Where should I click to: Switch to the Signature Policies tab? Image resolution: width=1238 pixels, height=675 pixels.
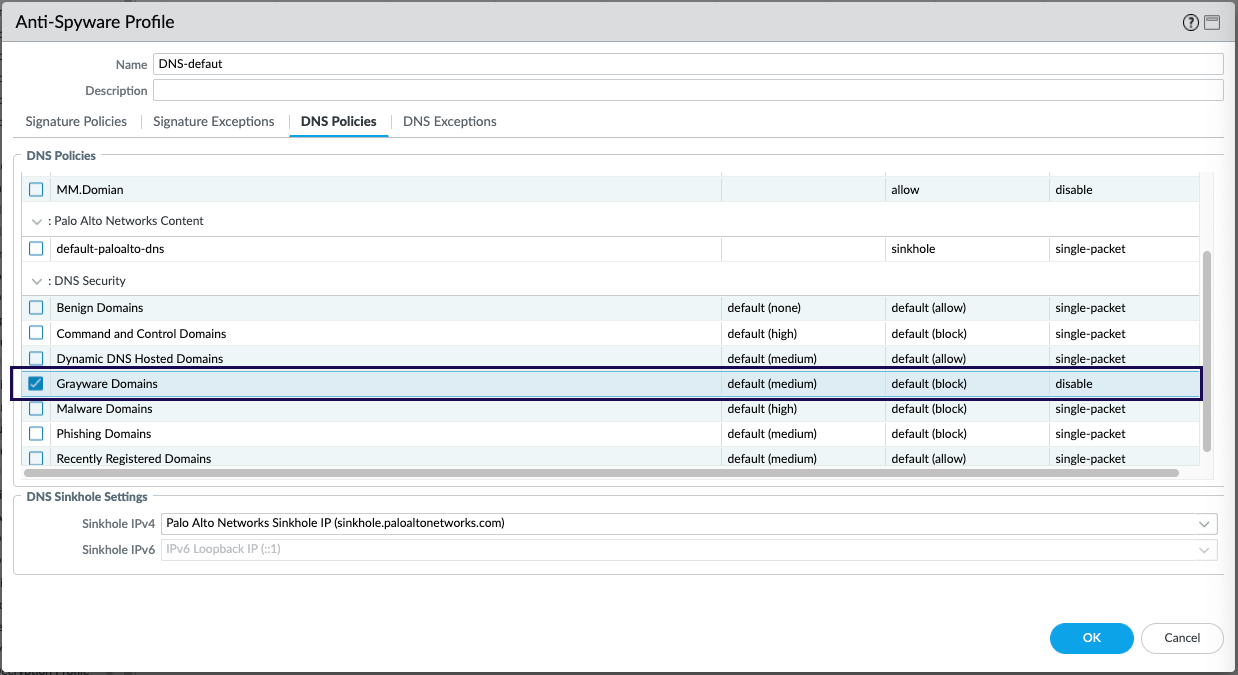tap(76, 122)
